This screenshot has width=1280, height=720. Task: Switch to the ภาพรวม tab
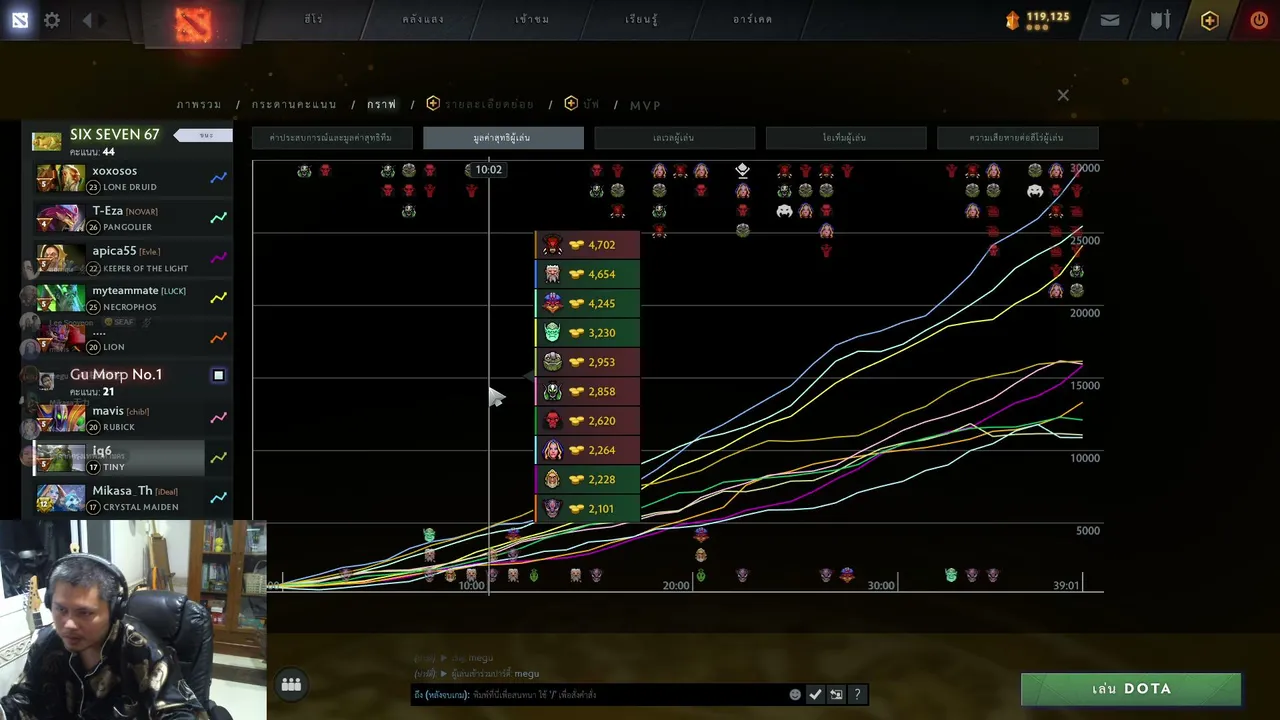point(199,104)
